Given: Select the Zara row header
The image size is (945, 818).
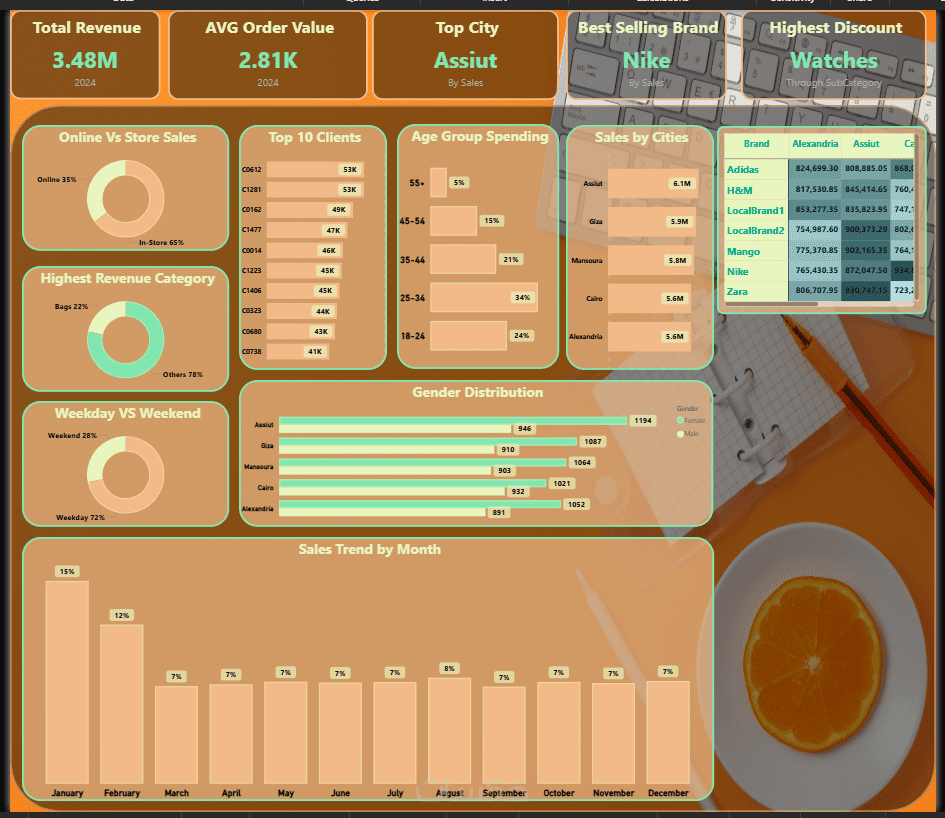Looking at the screenshot, I should [756, 291].
